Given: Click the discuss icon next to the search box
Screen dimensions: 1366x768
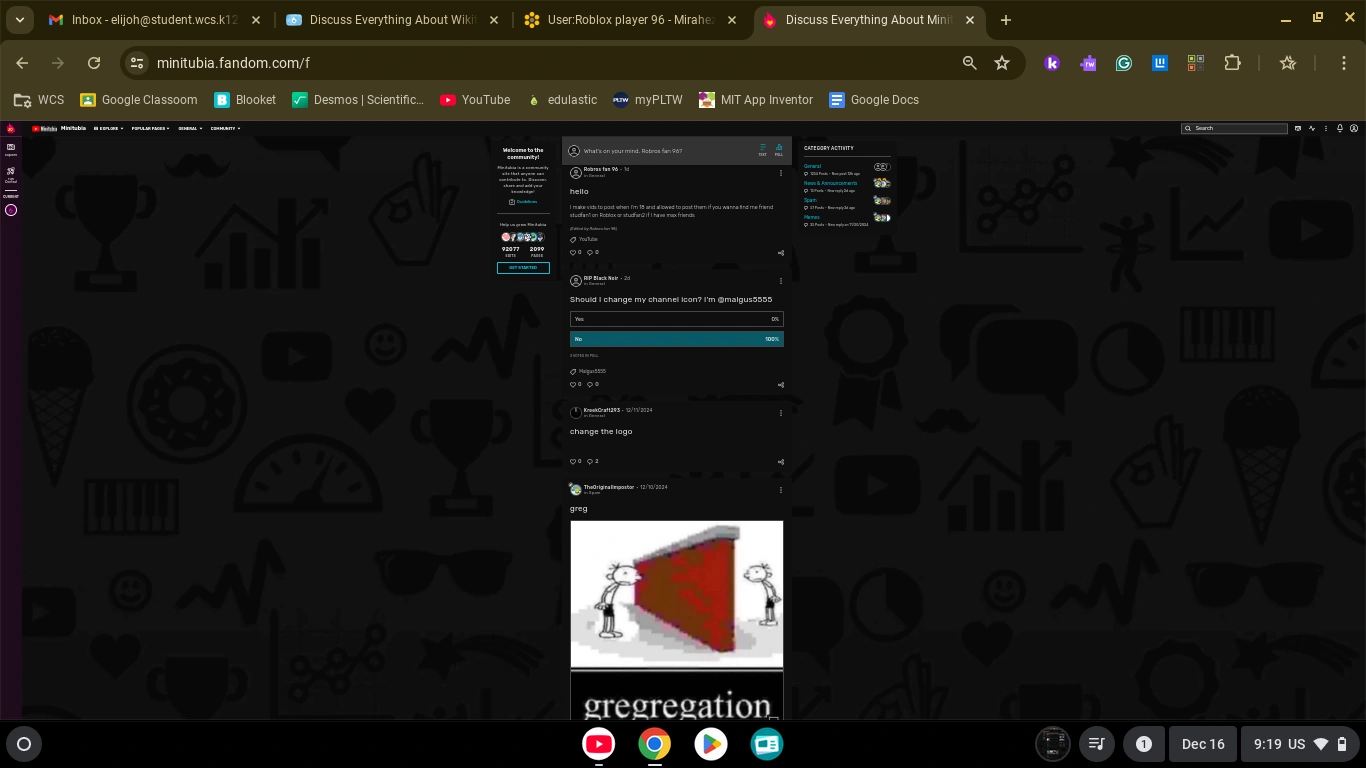Looking at the screenshot, I should 1298,128.
